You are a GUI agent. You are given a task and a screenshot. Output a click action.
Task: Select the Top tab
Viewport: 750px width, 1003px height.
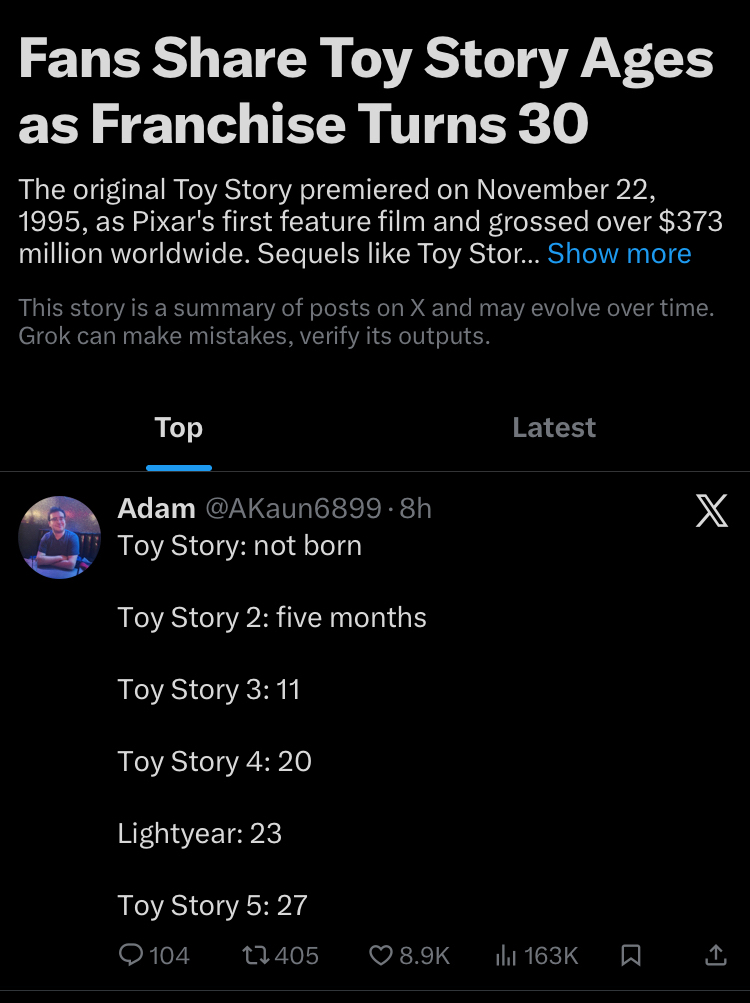tap(179, 428)
